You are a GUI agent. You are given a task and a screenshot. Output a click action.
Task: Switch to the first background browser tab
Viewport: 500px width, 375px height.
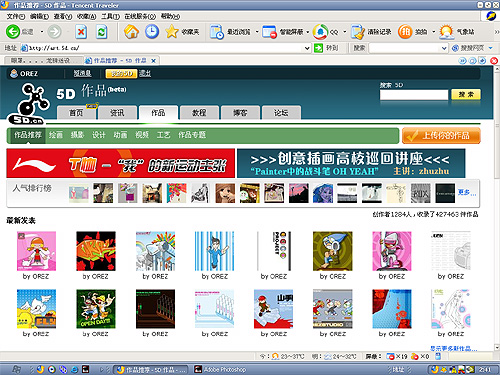[44, 60]
